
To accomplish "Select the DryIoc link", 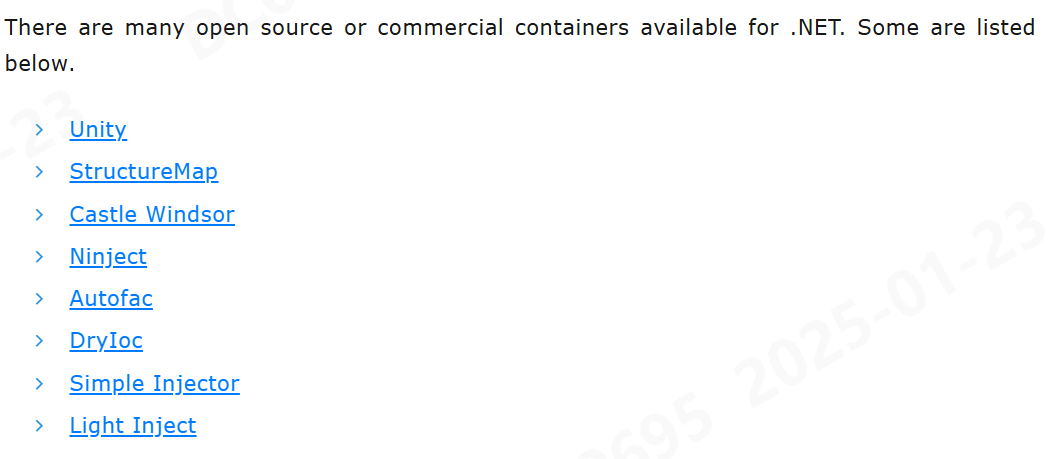I will 106,341.
